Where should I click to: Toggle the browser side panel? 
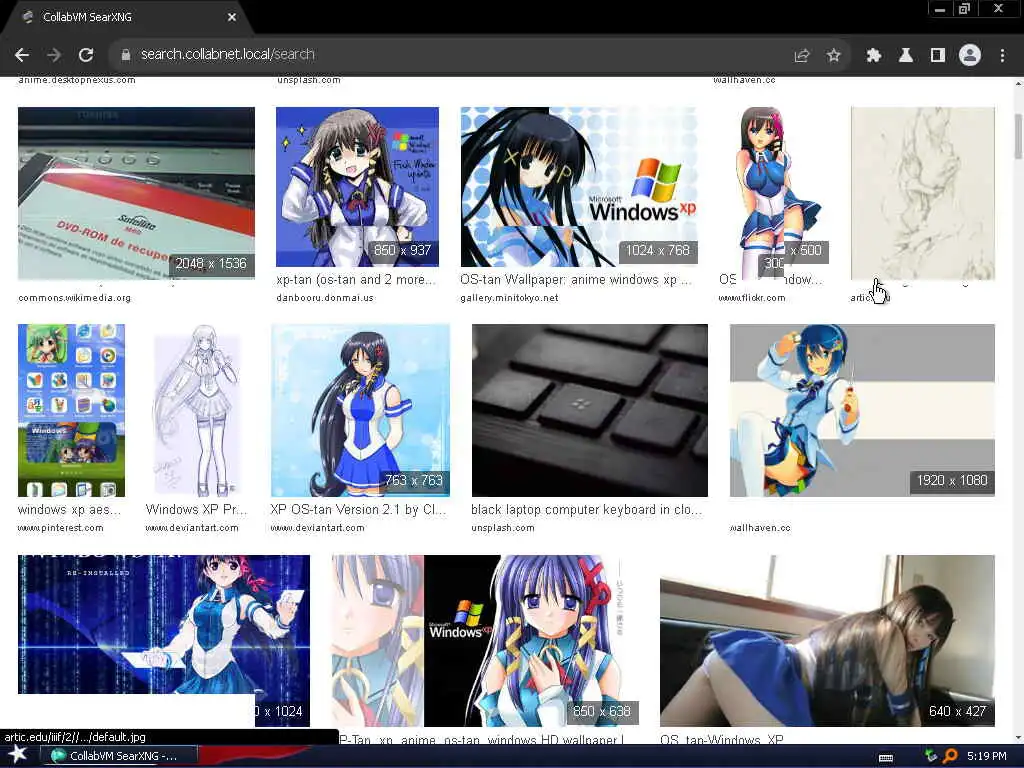point(938,56)
